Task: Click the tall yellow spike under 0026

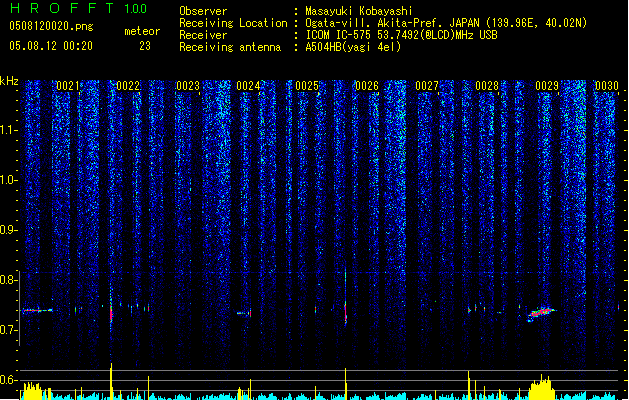Action: click(x=345, y=384)
